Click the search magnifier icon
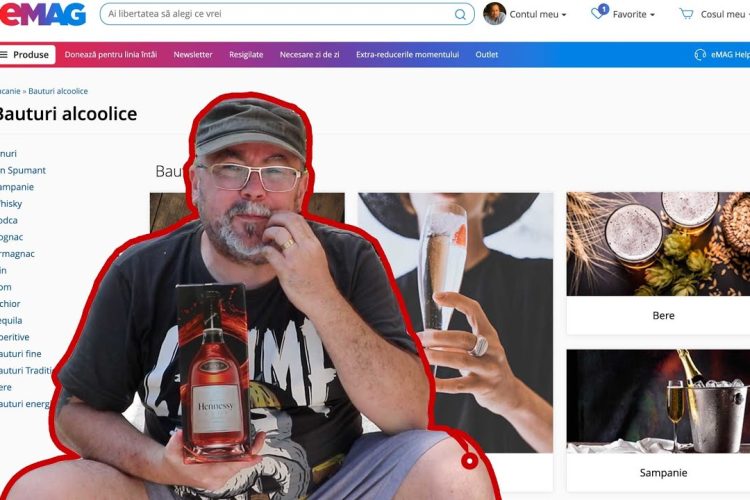Image resolution: width=750 pixels, height=500 pixels. click(x=460, y=14)
